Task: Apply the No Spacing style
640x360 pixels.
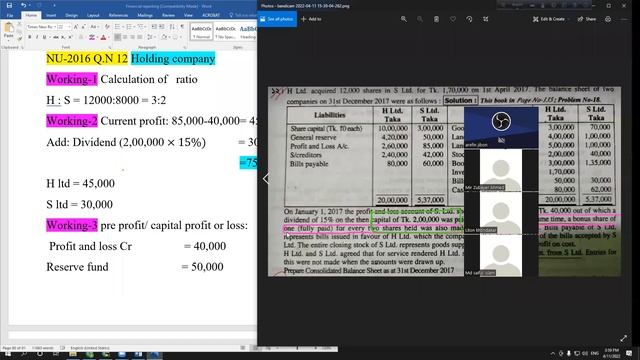Action: click(x=225, y=32)
